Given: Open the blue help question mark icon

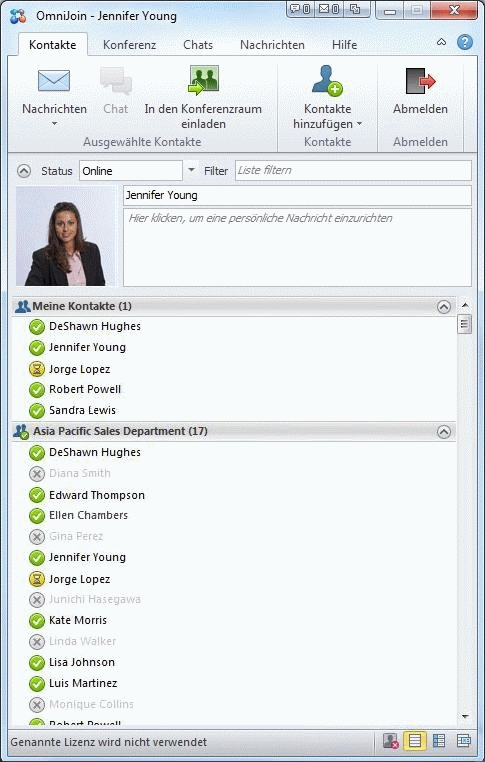Looking at the screenshot, I should click(x=465, y=42).
